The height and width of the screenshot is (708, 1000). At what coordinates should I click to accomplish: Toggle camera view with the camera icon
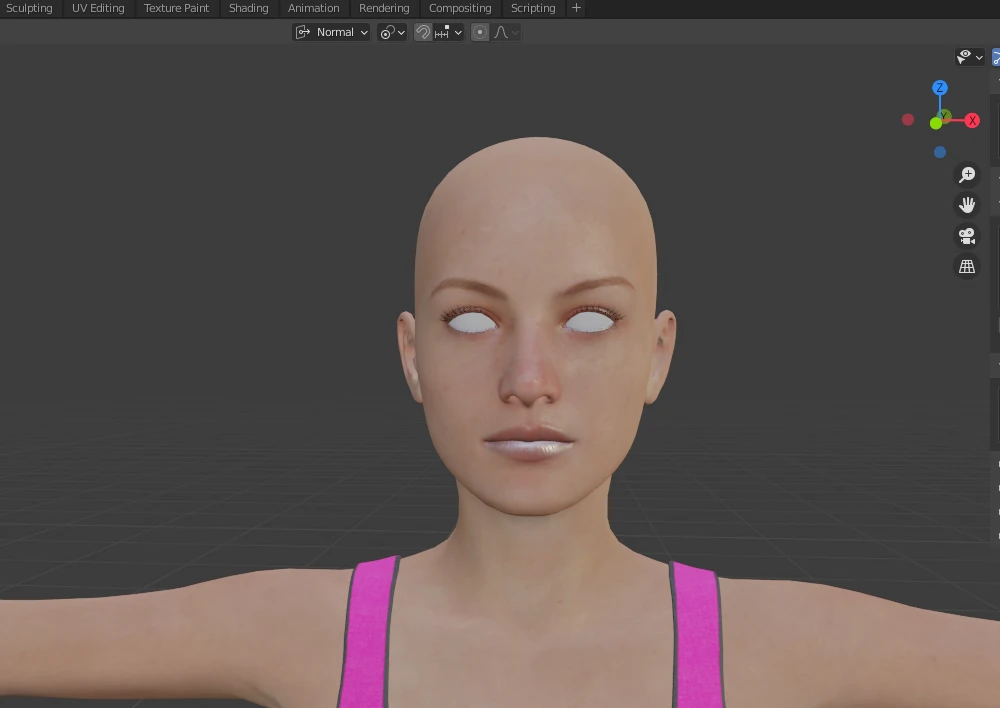point(967,236)
